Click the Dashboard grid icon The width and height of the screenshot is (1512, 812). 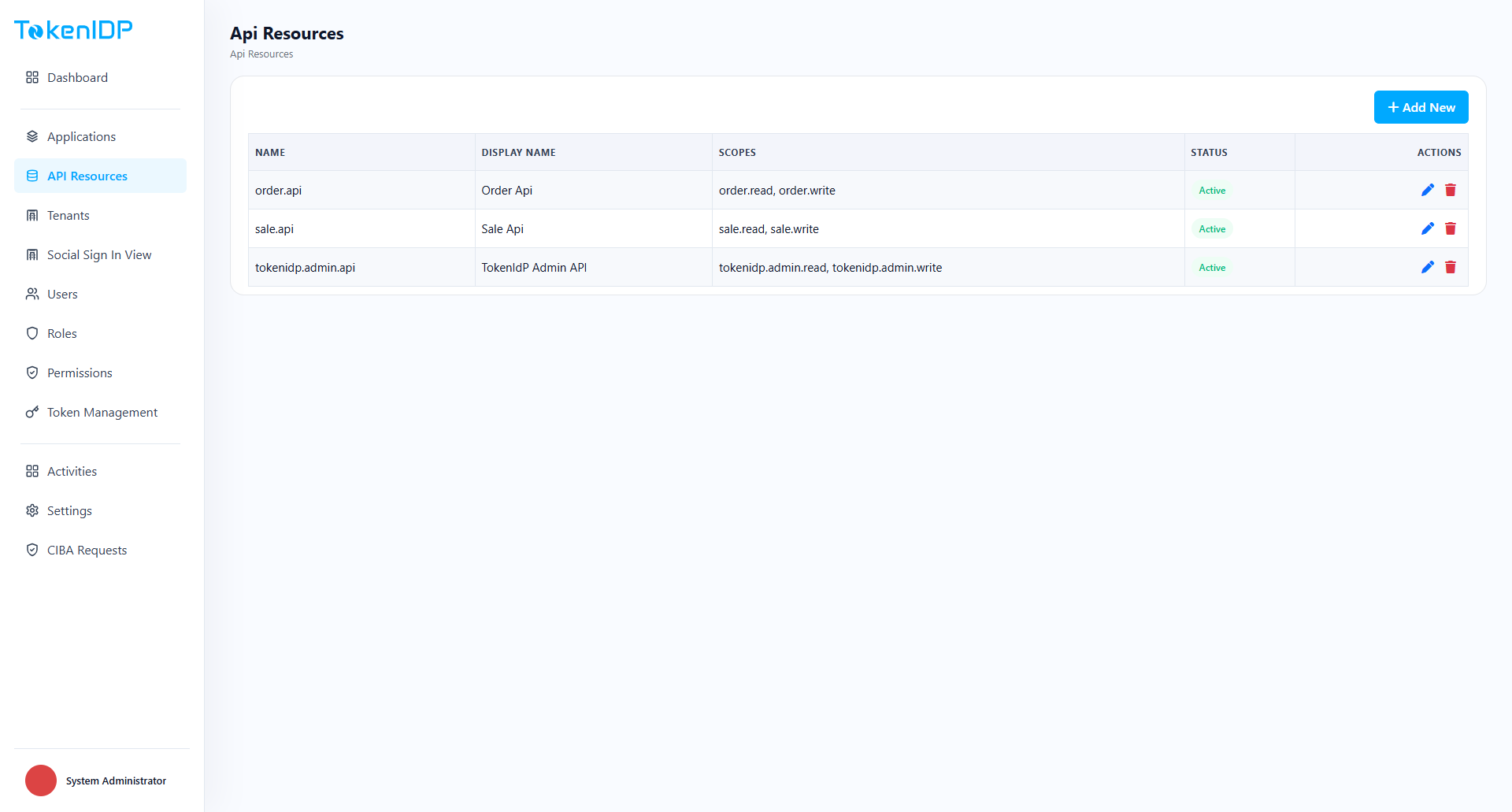[x=32, y=77]
